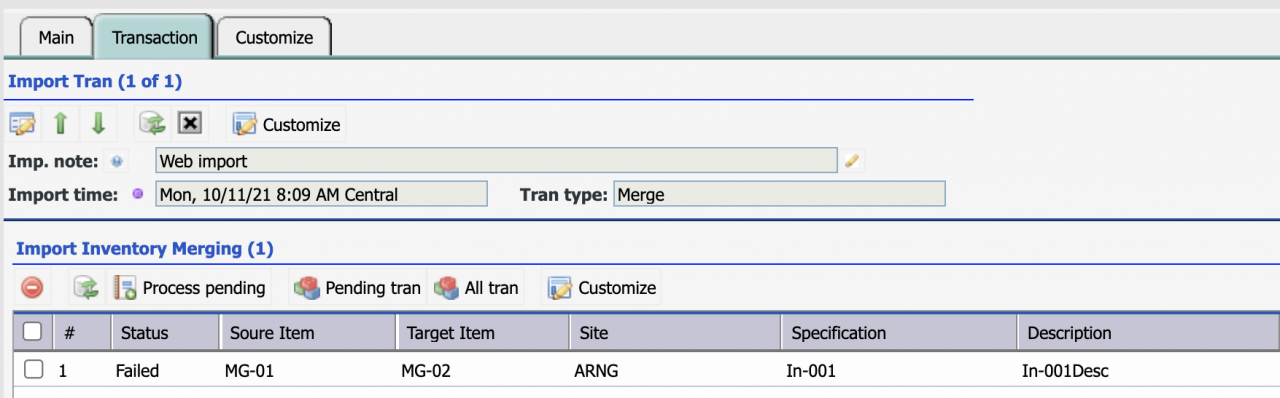Image resolution: width=1280 pixels, height=398 pixels.
Task: Click the small info icon next to Imp. note
Action: coord(117,161)
